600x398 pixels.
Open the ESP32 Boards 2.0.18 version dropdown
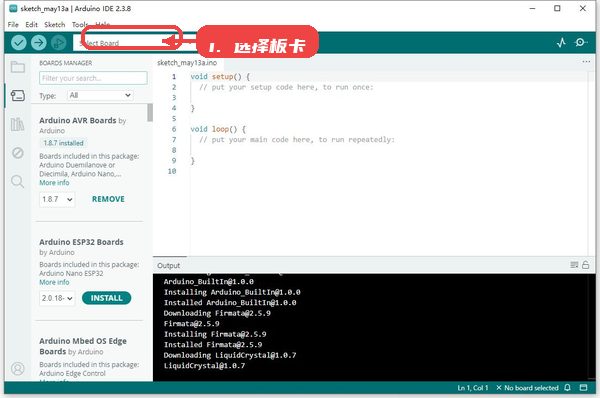pos(57,298)
